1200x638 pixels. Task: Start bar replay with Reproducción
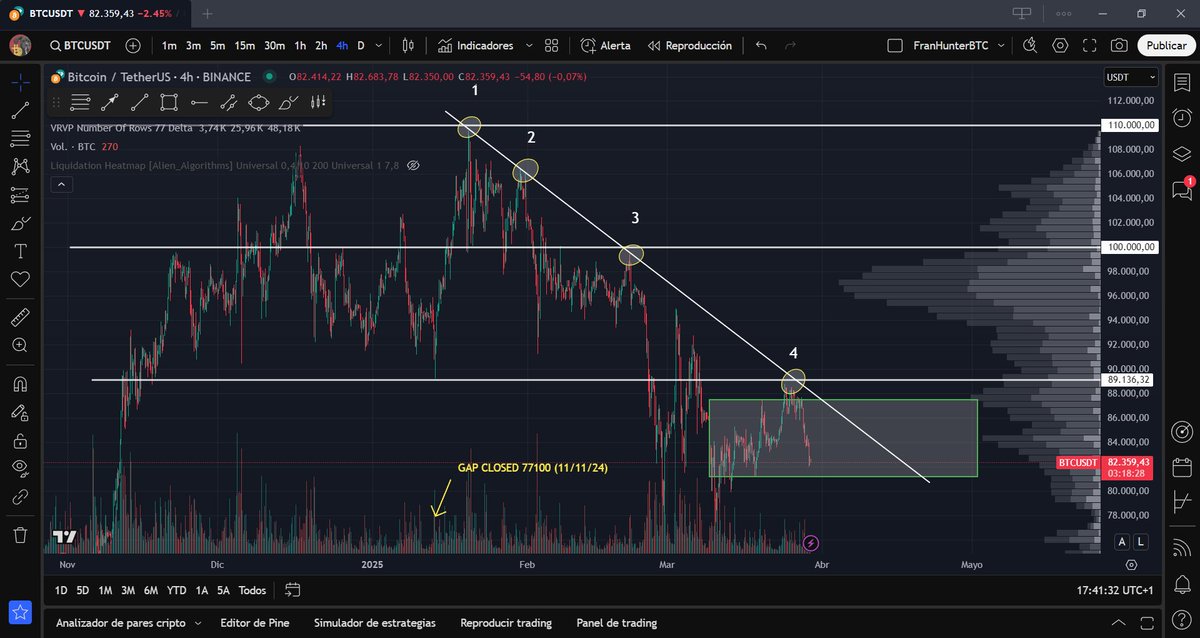click(x=689, y=45)
